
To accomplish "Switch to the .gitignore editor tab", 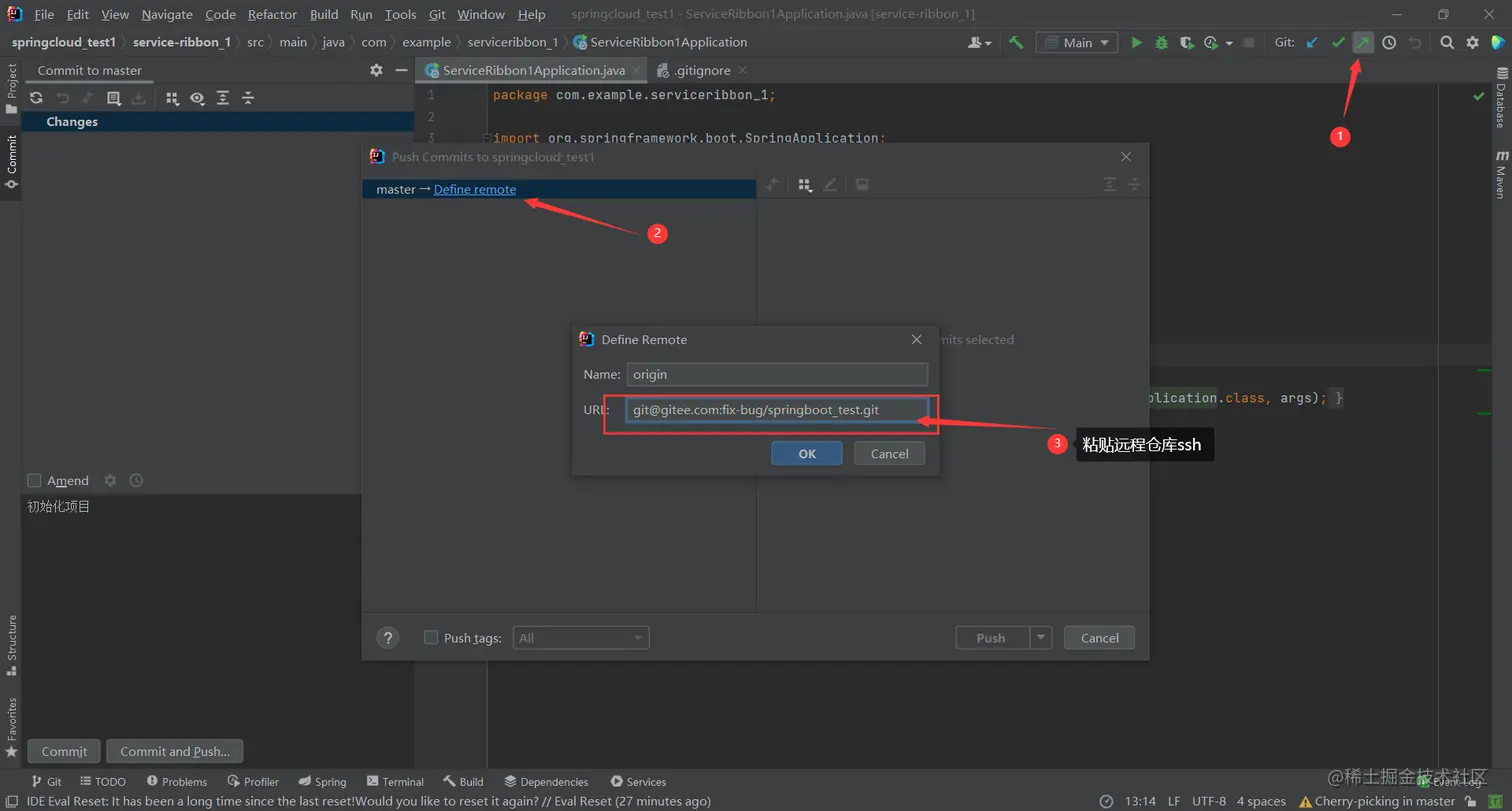I will pyautogui.click(x=701, y=70).
